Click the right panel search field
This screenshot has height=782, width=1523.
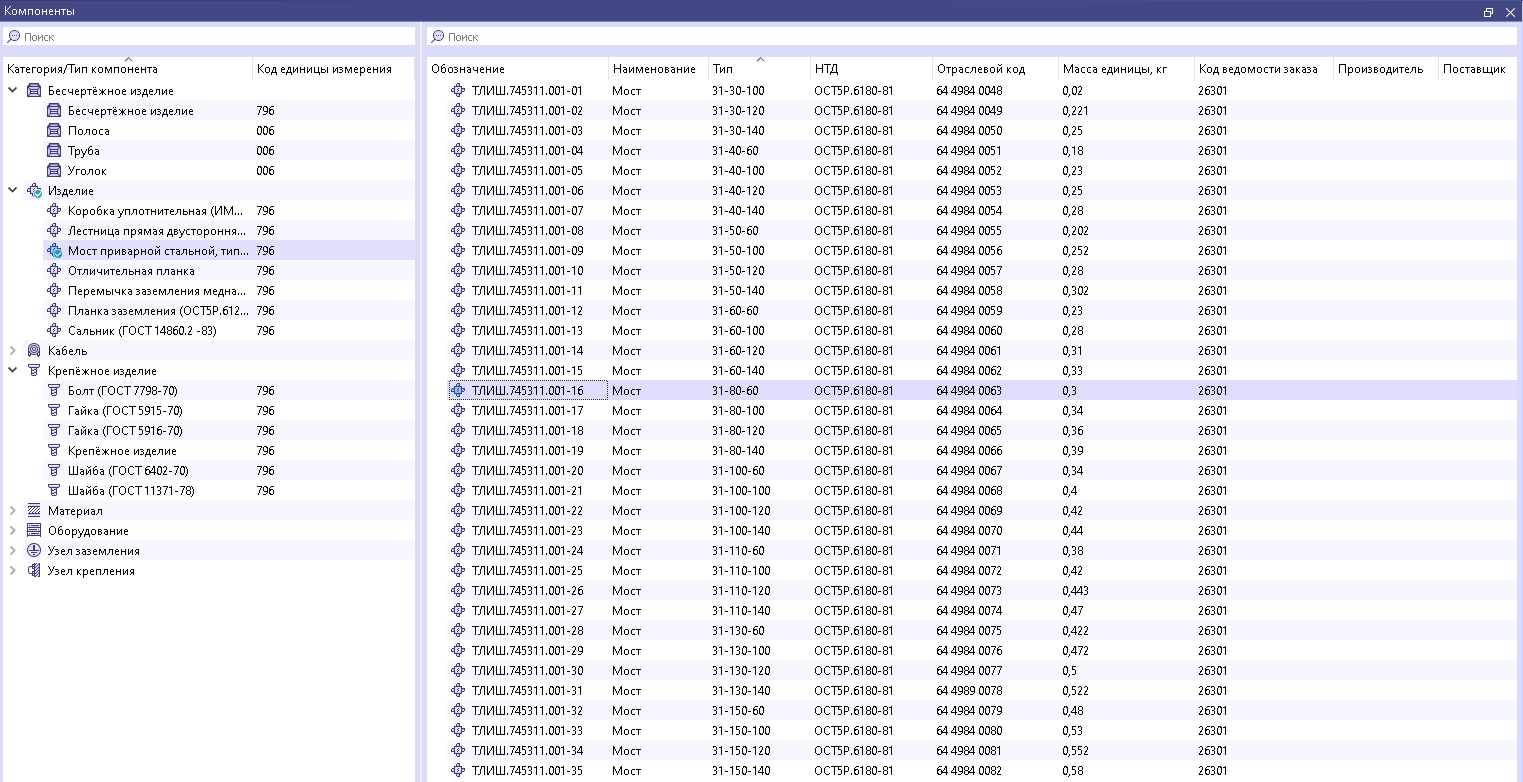pyautogui.click(x=970, y=37)
